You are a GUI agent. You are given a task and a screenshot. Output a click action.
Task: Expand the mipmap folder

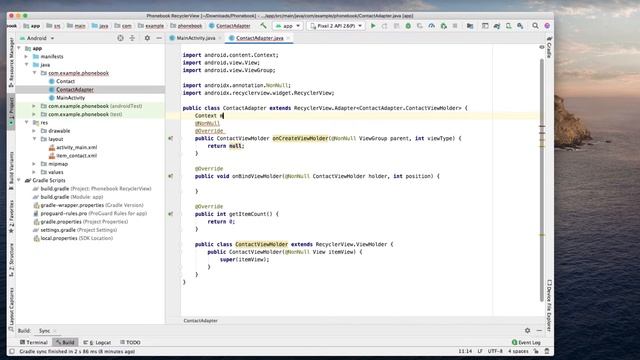[x=35, y=164]
